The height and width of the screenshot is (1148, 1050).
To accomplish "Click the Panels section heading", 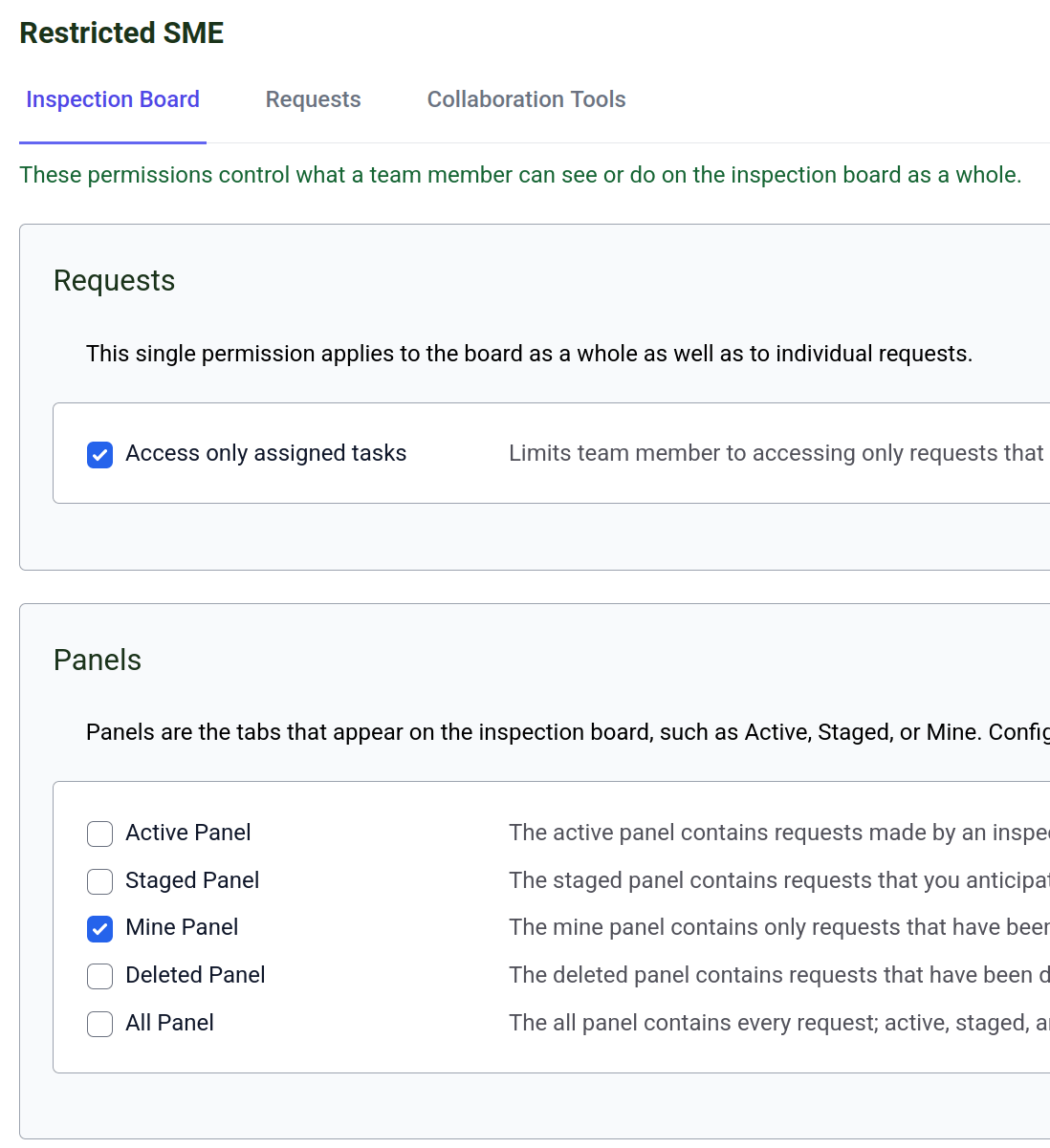I will point(98,661).
